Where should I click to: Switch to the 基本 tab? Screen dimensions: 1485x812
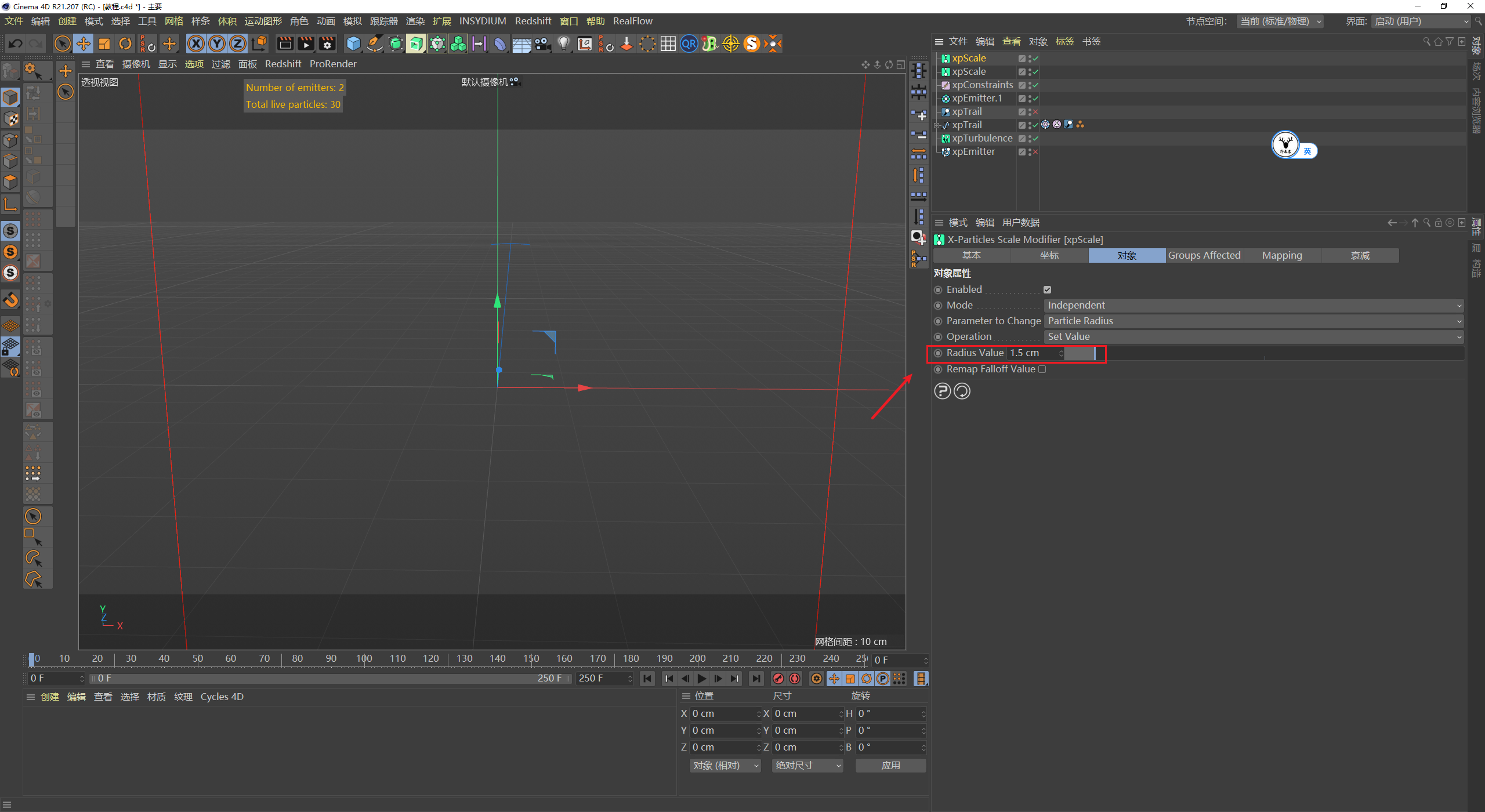coord(972,255)
